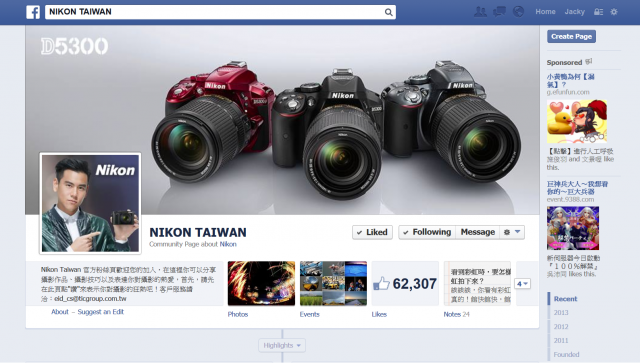This screenshot has width=640, height=363.
Task: Open the friend requests icon
Action: [480, 12]
